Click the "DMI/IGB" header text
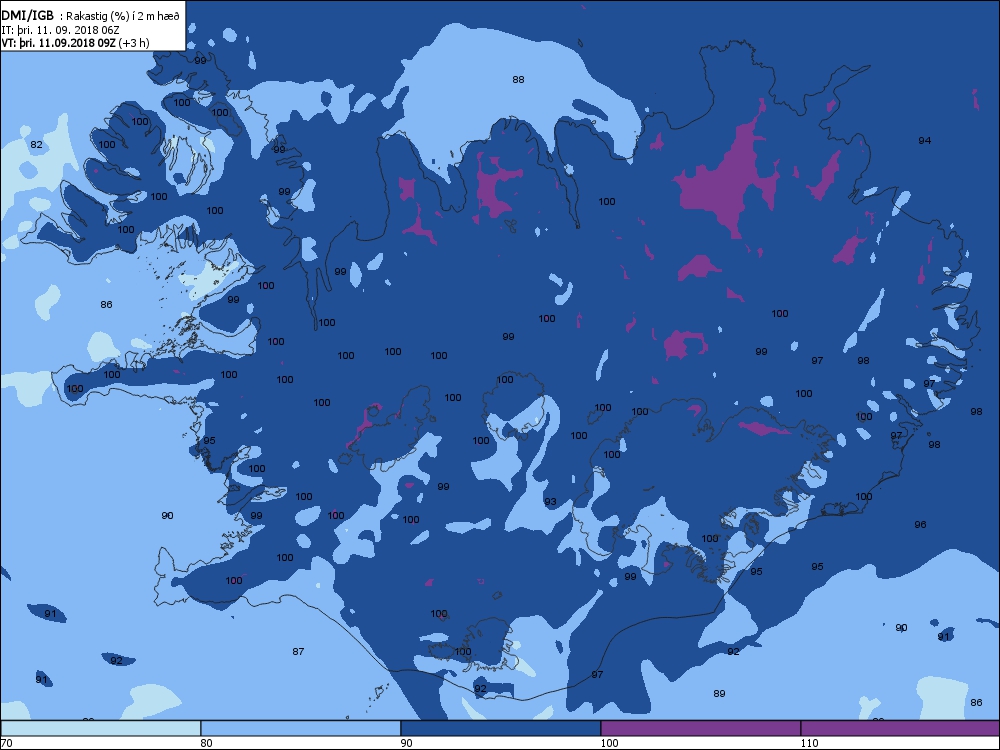 point(28,16)
